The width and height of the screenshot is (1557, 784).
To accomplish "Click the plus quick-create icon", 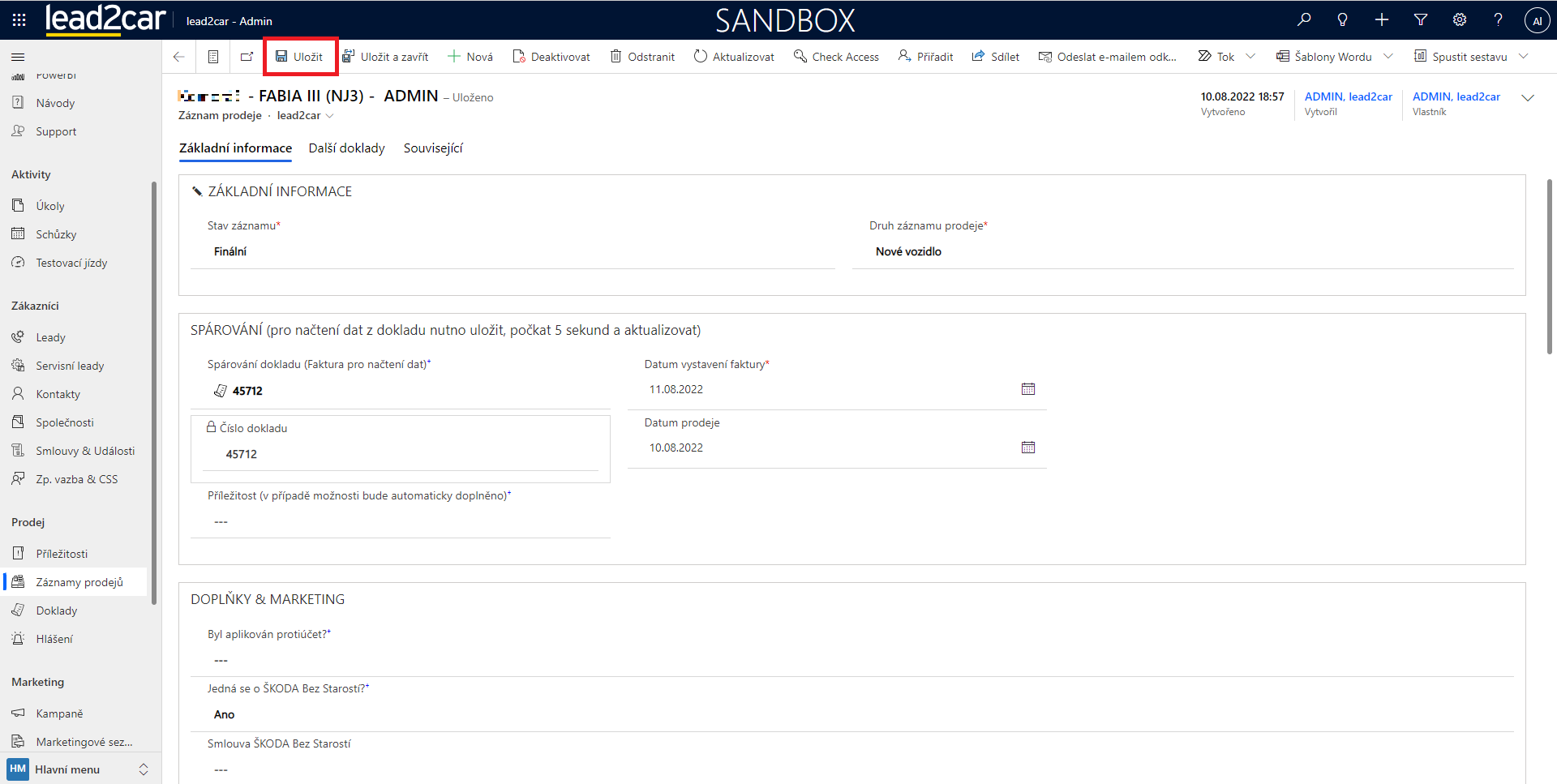I will coord(1382,20).
